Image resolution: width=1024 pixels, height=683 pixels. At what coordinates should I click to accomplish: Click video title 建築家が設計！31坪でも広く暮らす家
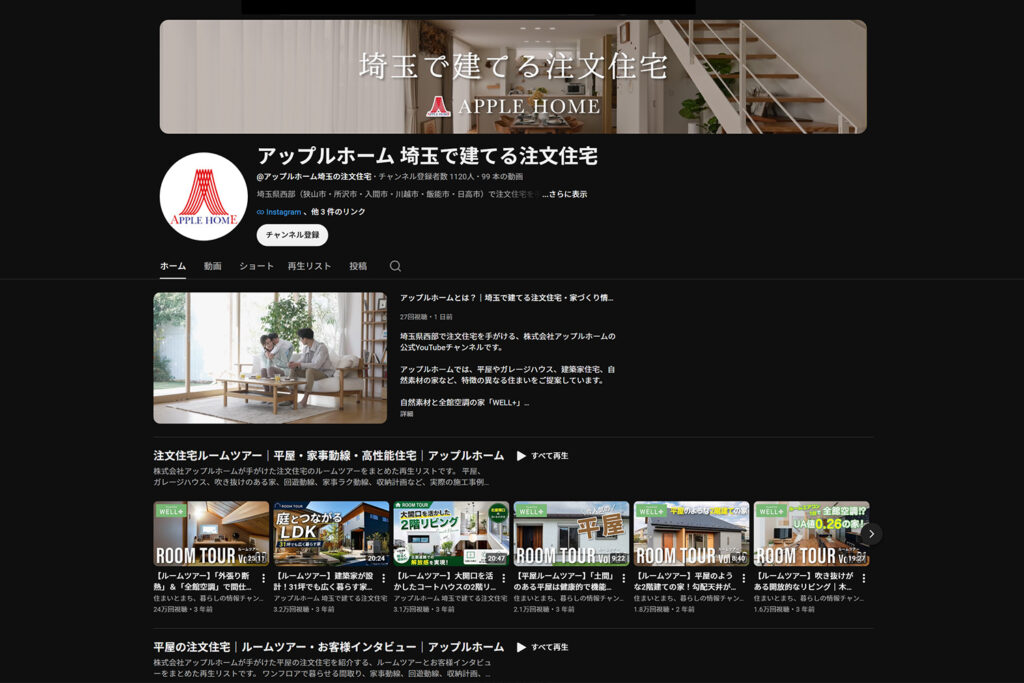[x=324, y=581]
